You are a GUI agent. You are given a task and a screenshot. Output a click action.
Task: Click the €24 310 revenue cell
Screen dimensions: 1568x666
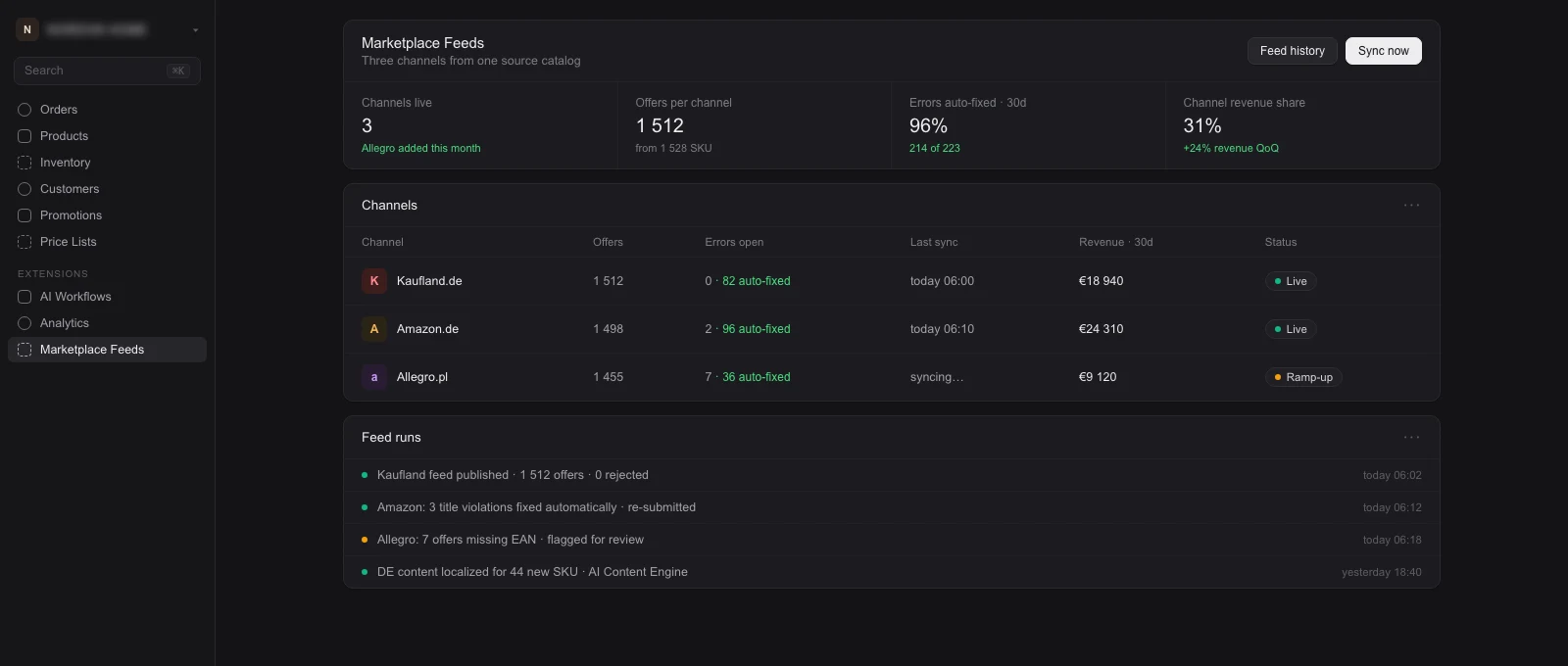pos(1102,329)
